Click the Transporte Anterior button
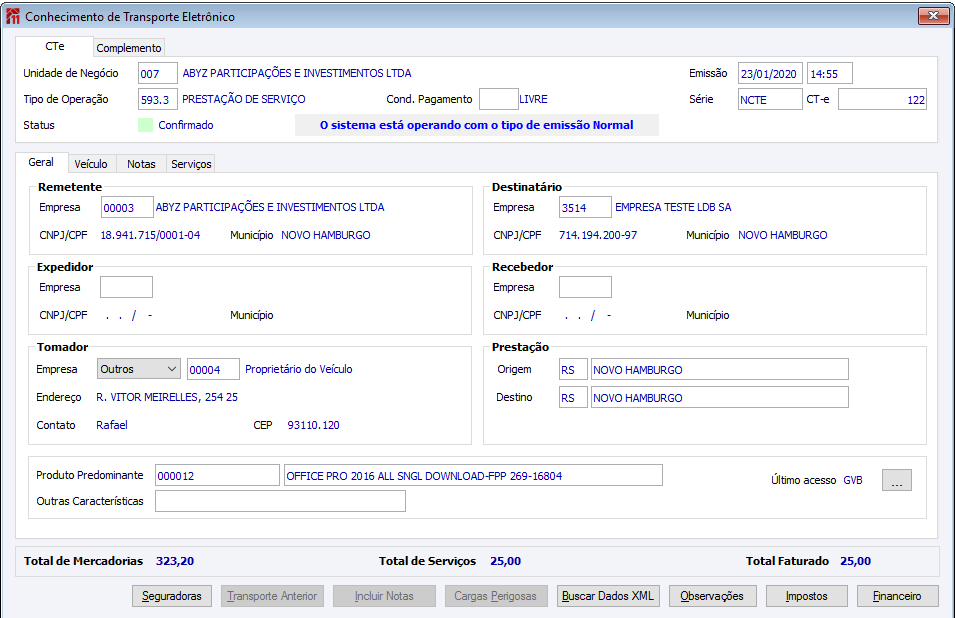 (x=272, y=596)
